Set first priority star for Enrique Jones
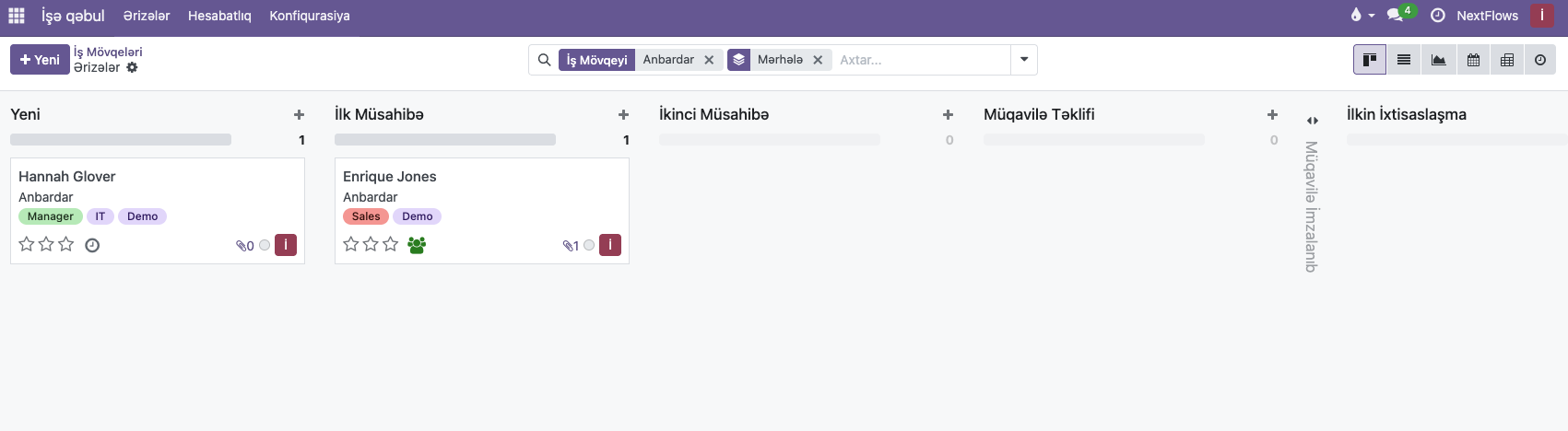The height and width of the screenshot is (431, 1568). [x=350, y=244]
